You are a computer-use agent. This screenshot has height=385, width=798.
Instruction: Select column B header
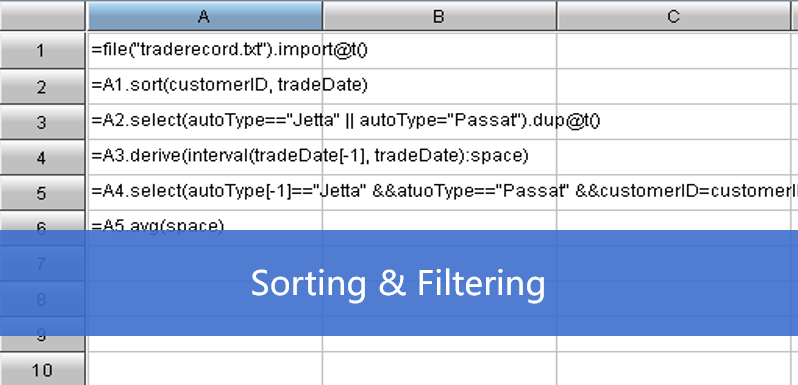[x=440, y=17]
